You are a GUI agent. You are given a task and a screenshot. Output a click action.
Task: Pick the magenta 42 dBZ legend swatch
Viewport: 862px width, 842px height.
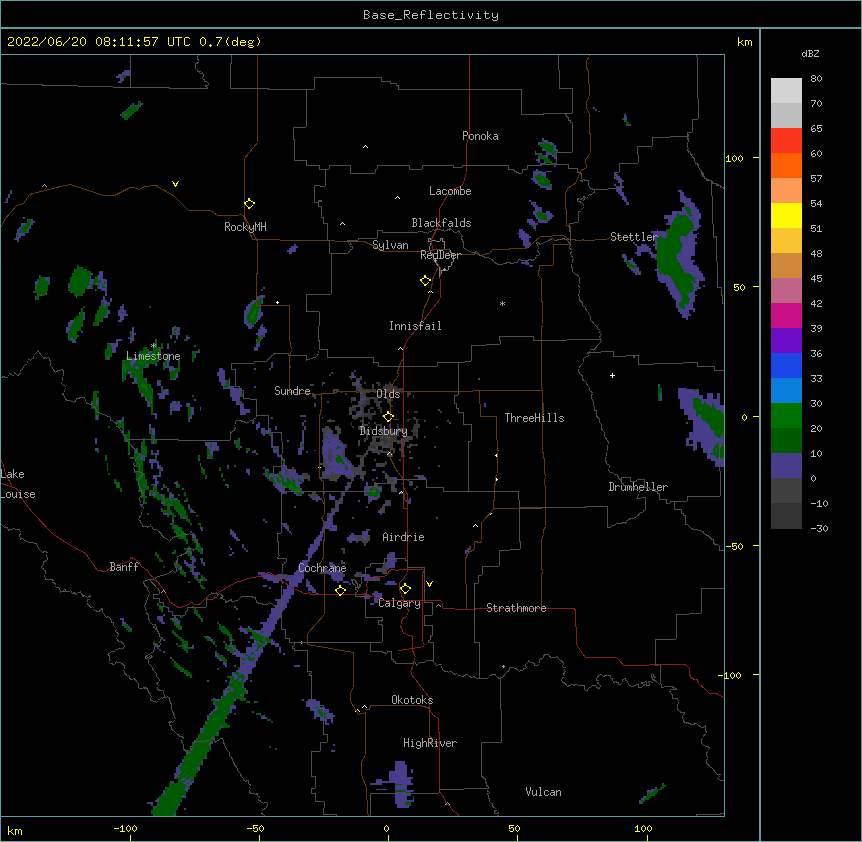click(x=786, y=315)
